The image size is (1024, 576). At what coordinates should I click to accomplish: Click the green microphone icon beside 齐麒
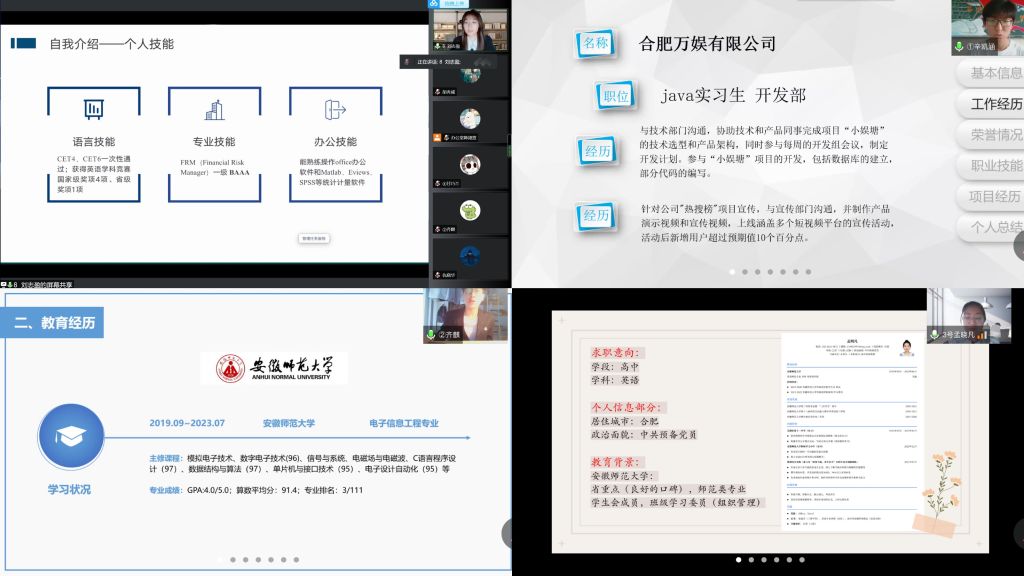pyautogui.click(x=431, y=335)
